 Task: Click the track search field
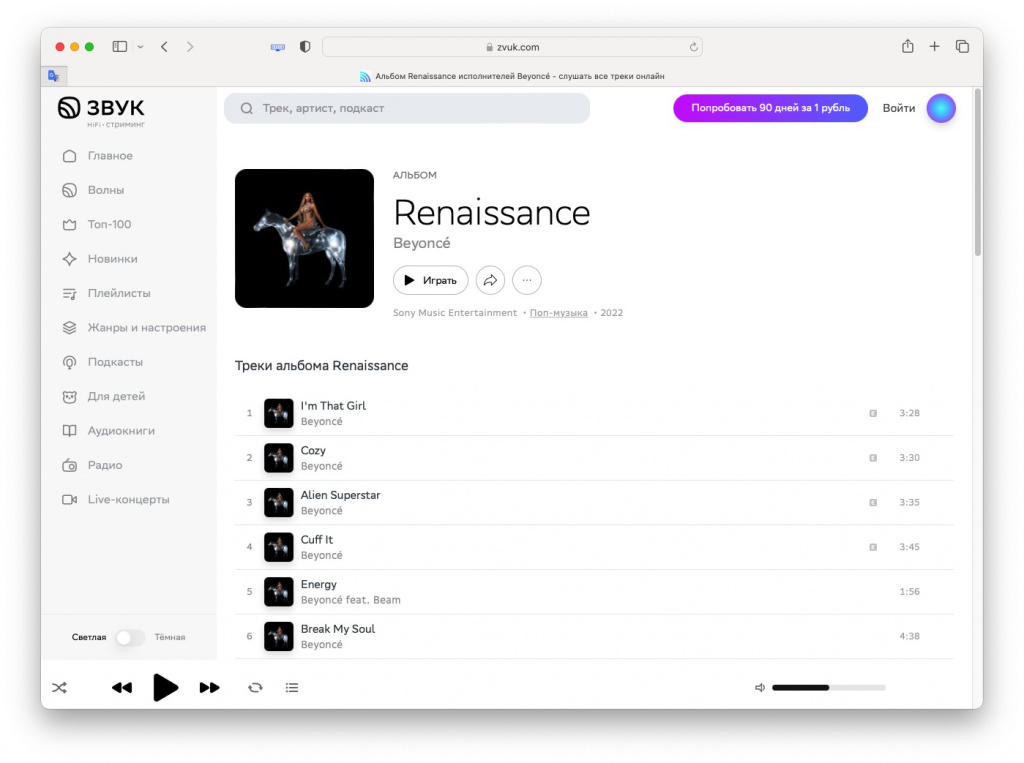coord(407,108)
